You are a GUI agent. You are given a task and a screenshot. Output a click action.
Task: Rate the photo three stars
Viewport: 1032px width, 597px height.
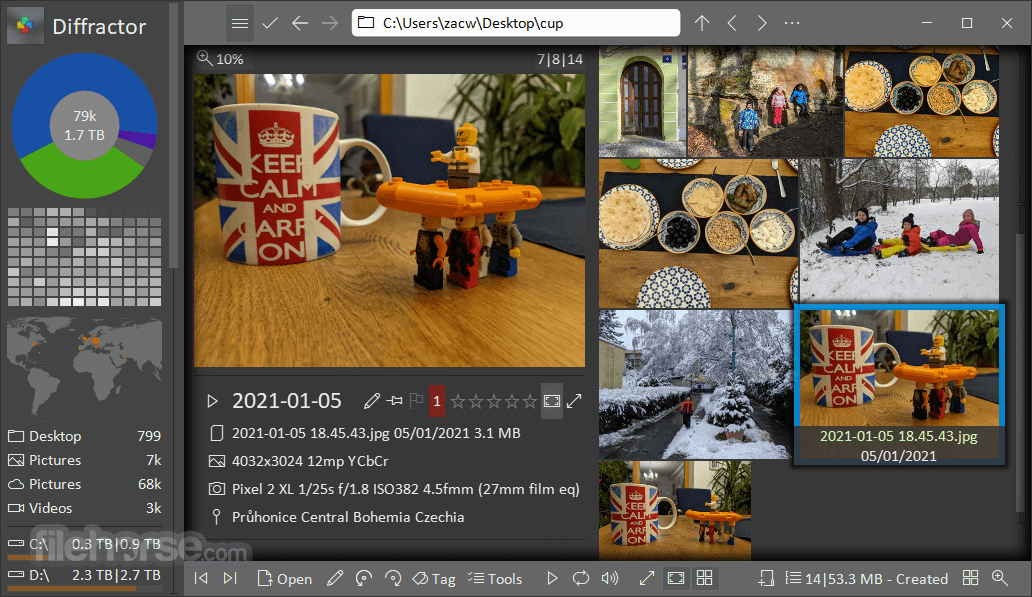494,401
